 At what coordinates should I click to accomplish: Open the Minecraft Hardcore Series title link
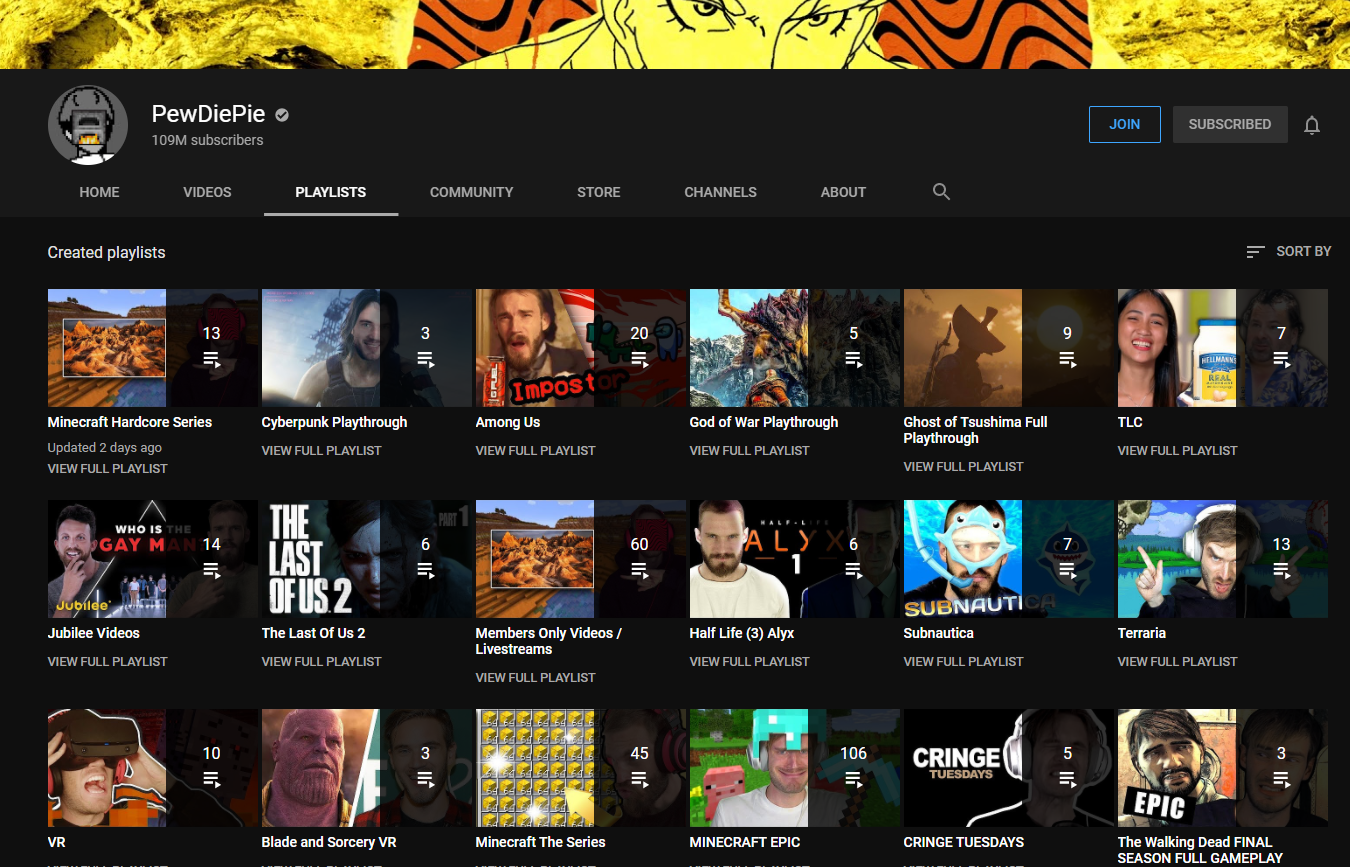130,422
